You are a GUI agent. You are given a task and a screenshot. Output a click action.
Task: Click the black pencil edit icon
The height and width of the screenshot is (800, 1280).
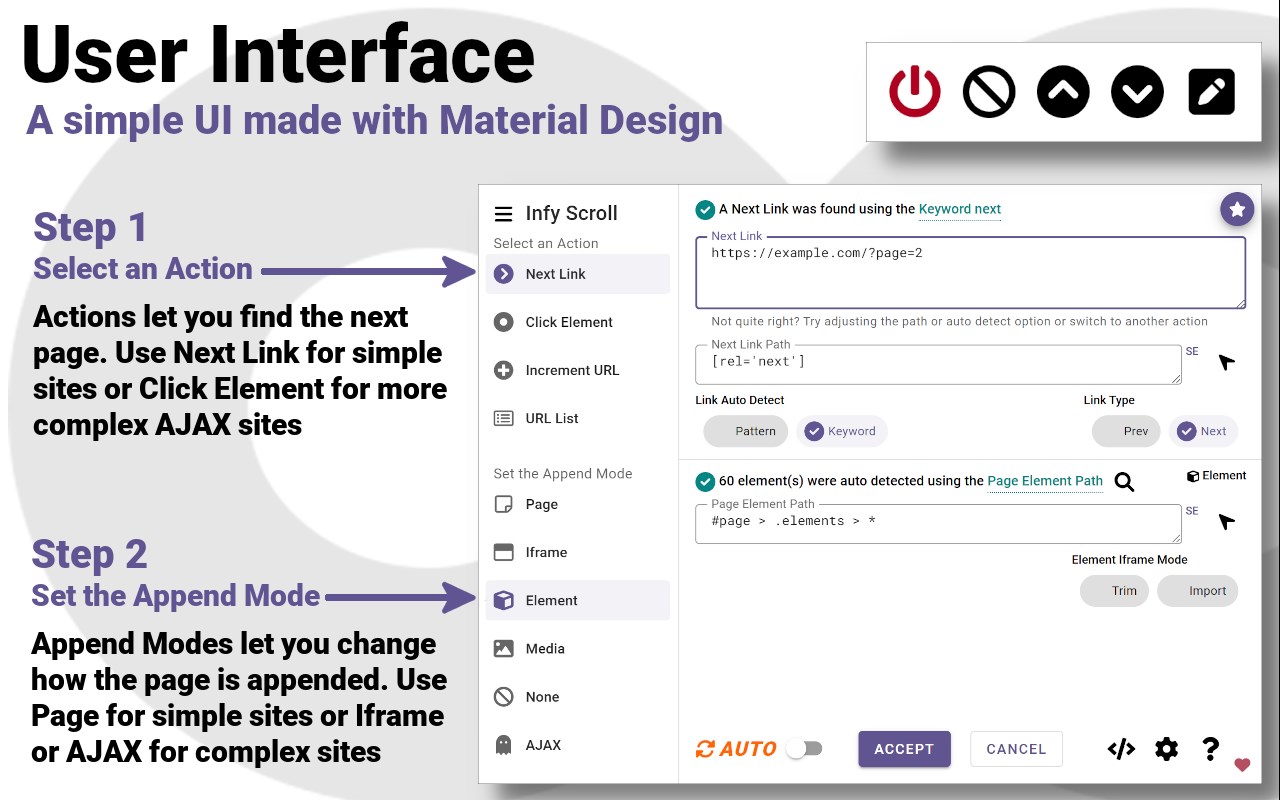point(1211,92)
